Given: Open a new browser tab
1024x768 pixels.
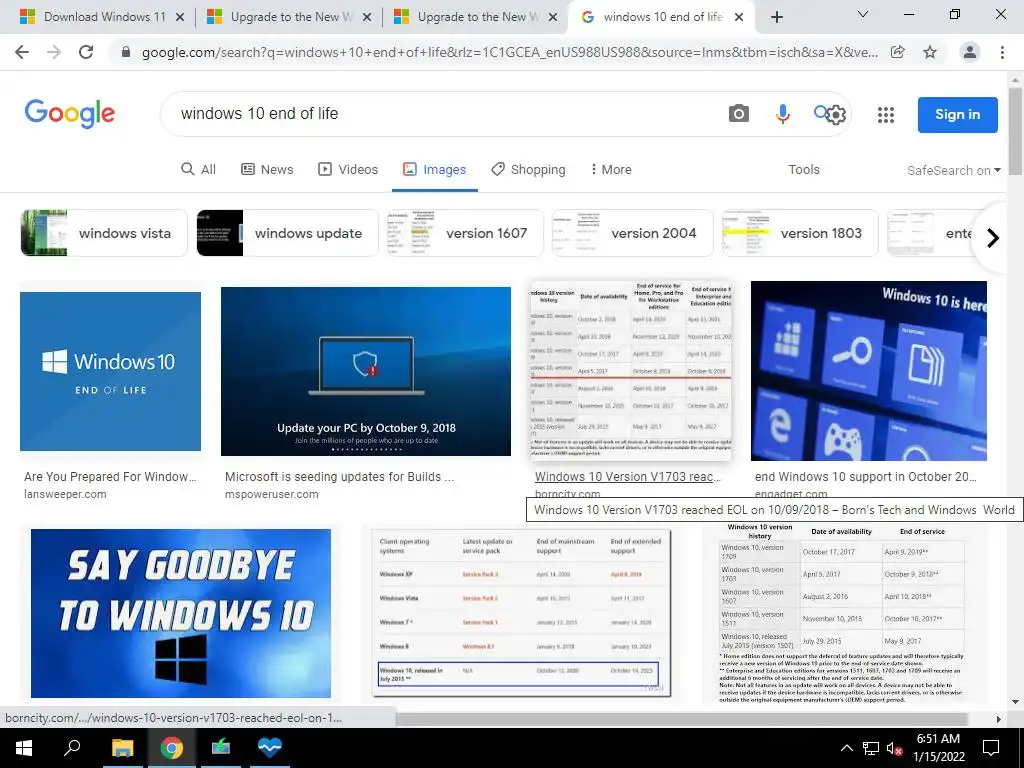Looking at the screenshot, I should 776,17.
